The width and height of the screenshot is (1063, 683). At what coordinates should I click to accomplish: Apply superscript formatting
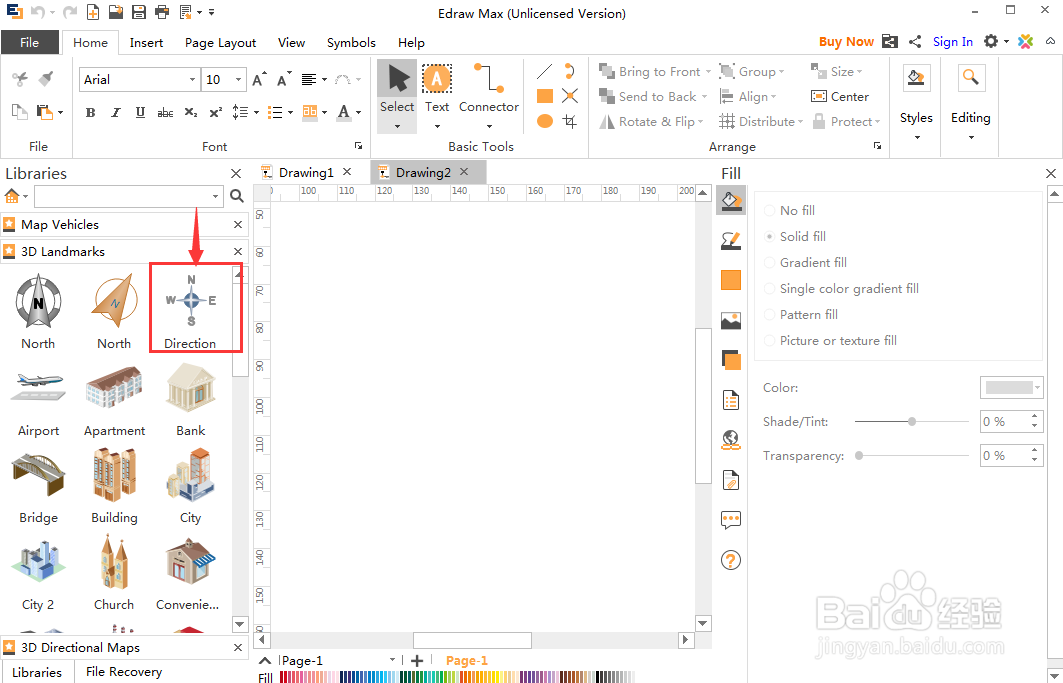tap(216, 113)
